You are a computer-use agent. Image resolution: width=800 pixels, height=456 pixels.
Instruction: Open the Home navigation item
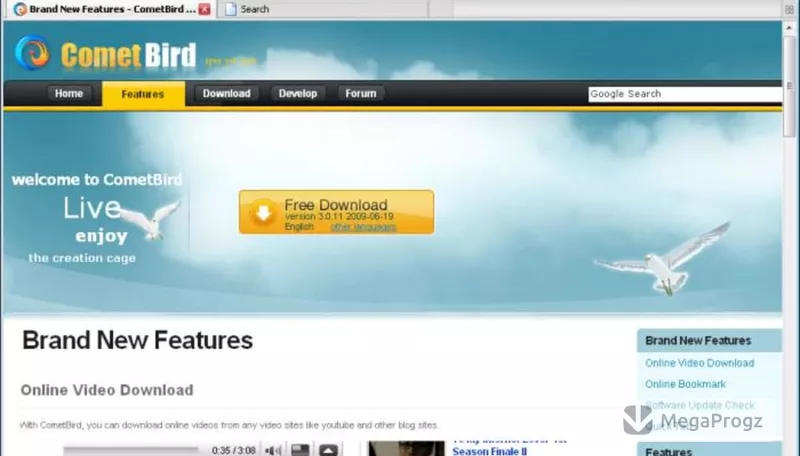point(69,93)
